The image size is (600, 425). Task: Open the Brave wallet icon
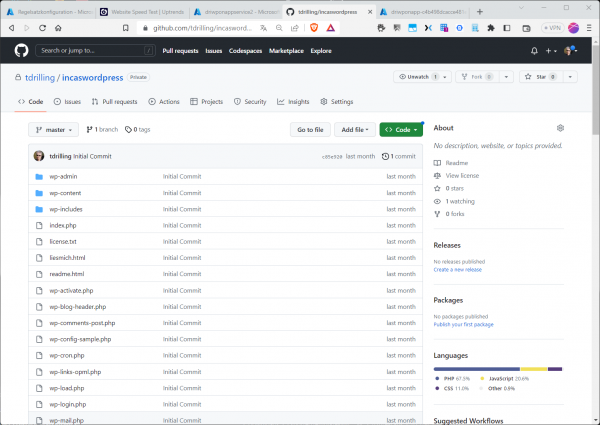point(527,28)
